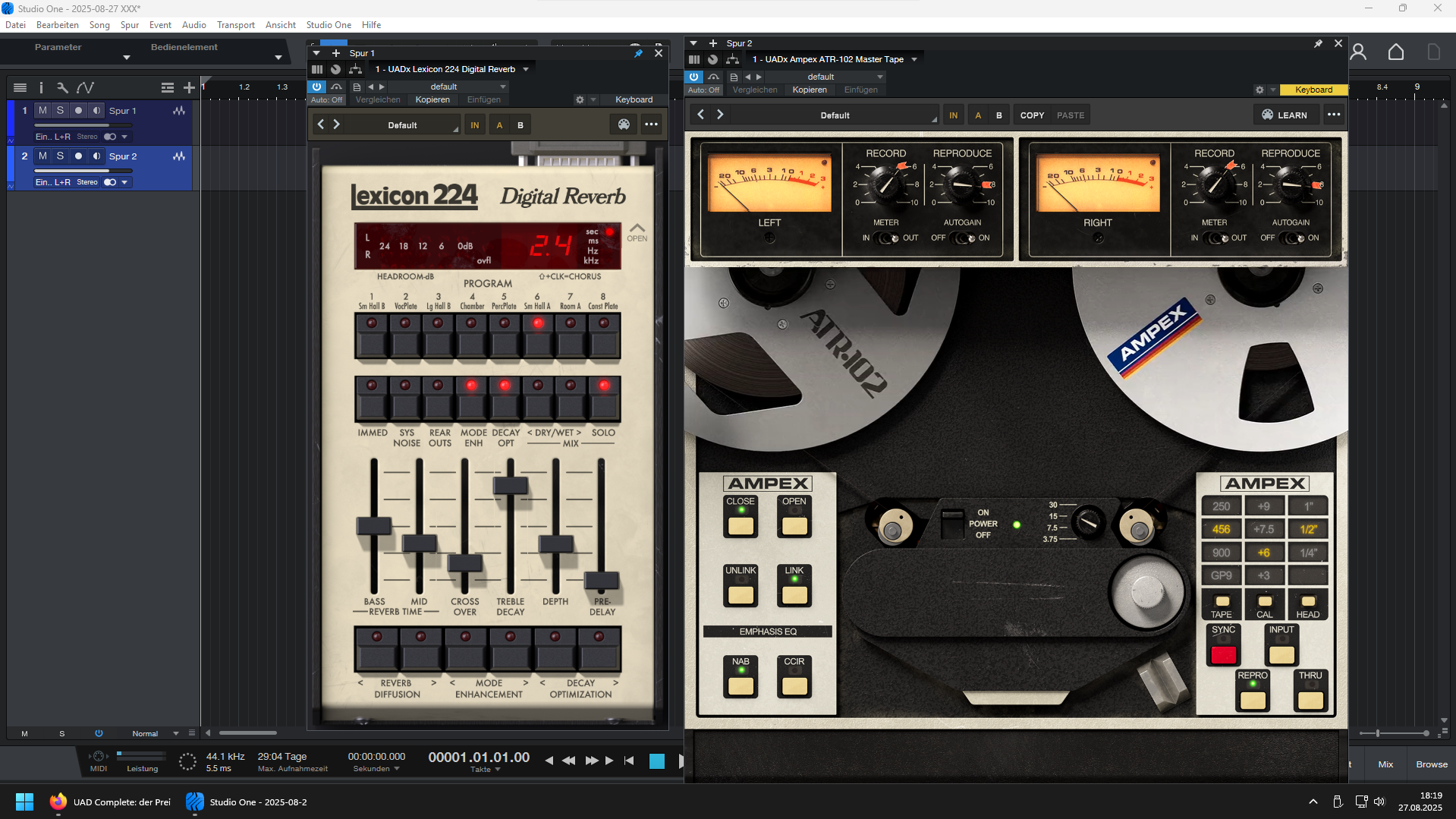Toggle monitoring on Spur 2 track
1456x819 pixels.
point(96,156)
